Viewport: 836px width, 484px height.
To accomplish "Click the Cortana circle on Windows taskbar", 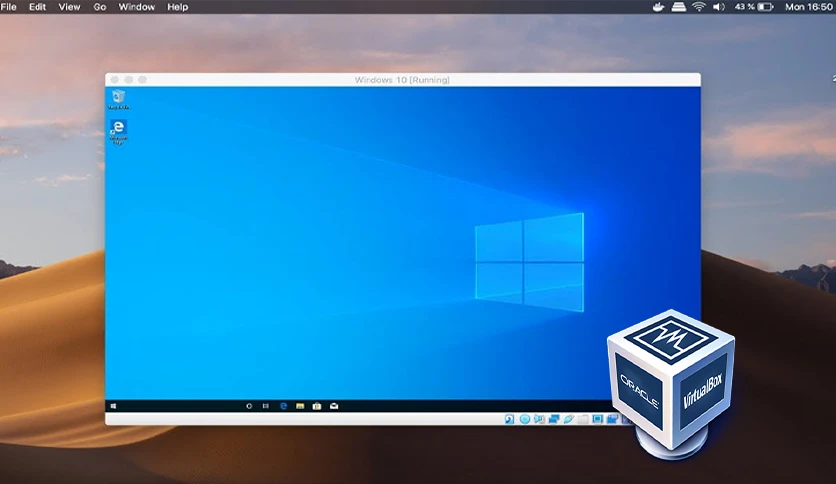I will (248, 406).
